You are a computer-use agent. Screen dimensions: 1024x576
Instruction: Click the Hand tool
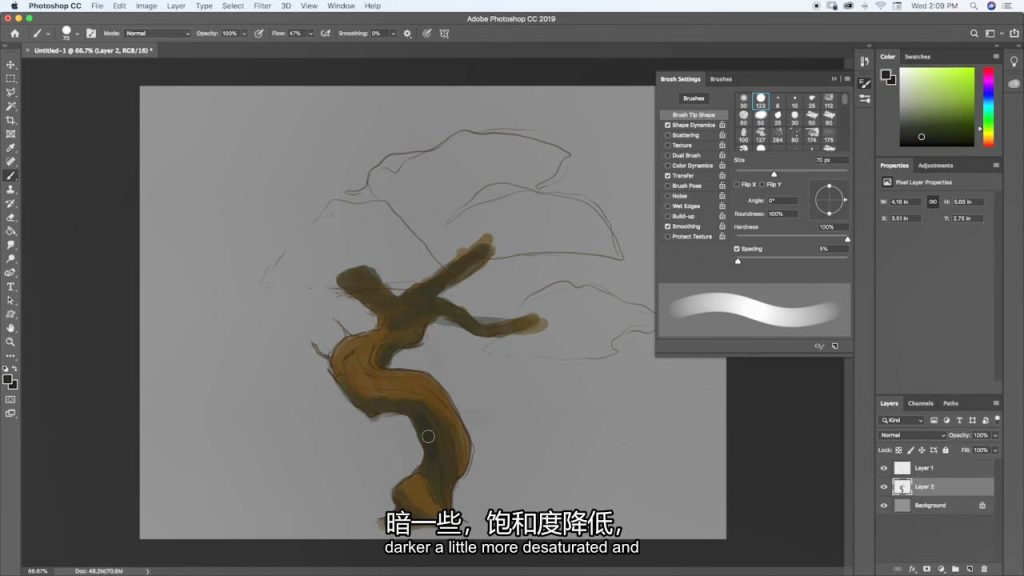[x=11, y=327]
